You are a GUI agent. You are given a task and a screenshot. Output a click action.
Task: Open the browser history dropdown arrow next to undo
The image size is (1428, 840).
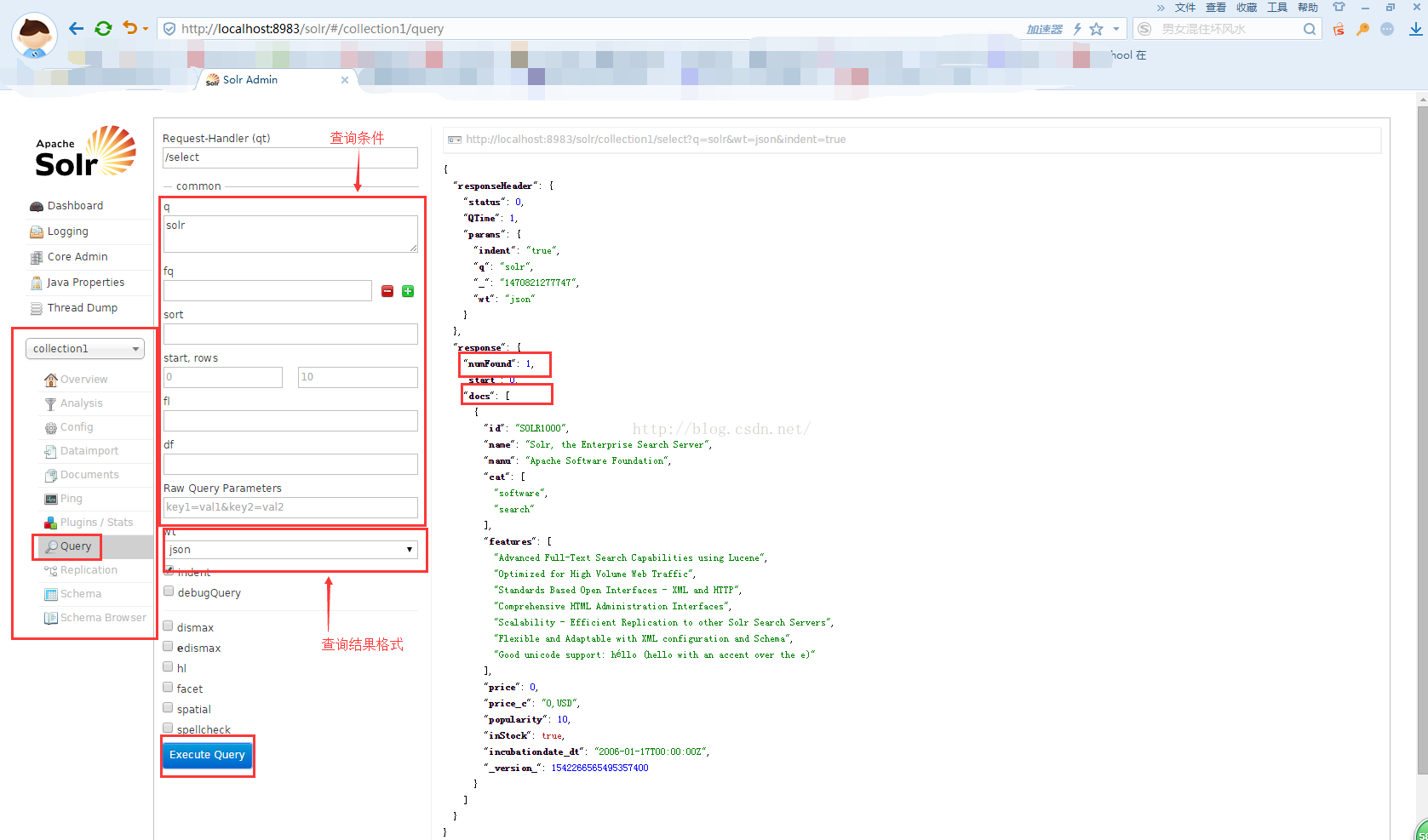[x=146, y=29]
